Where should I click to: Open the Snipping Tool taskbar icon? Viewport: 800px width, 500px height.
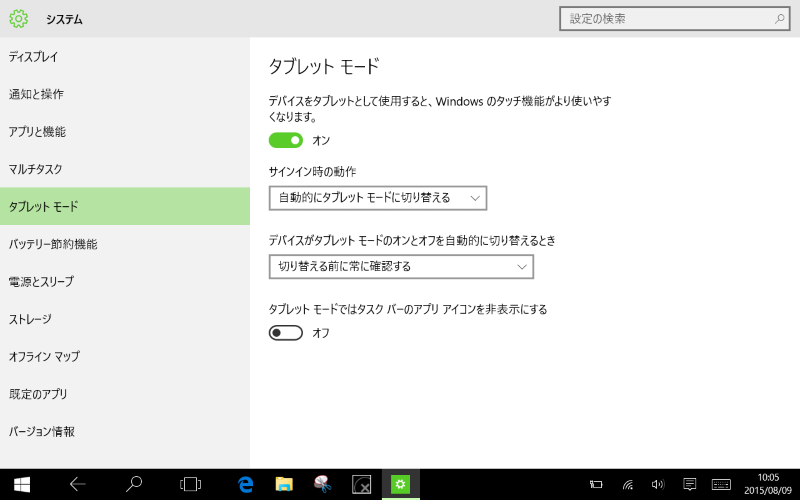coord(323,484)
